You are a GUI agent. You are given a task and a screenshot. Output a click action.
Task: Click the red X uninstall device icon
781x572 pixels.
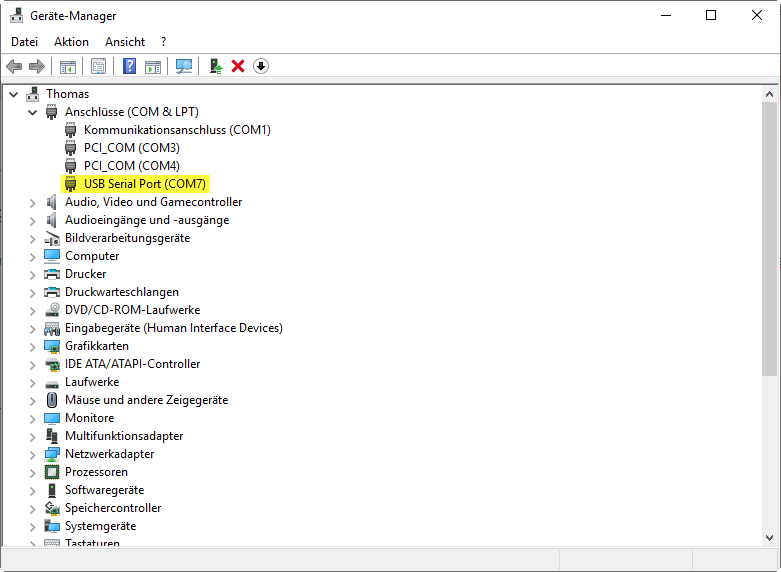238,66
